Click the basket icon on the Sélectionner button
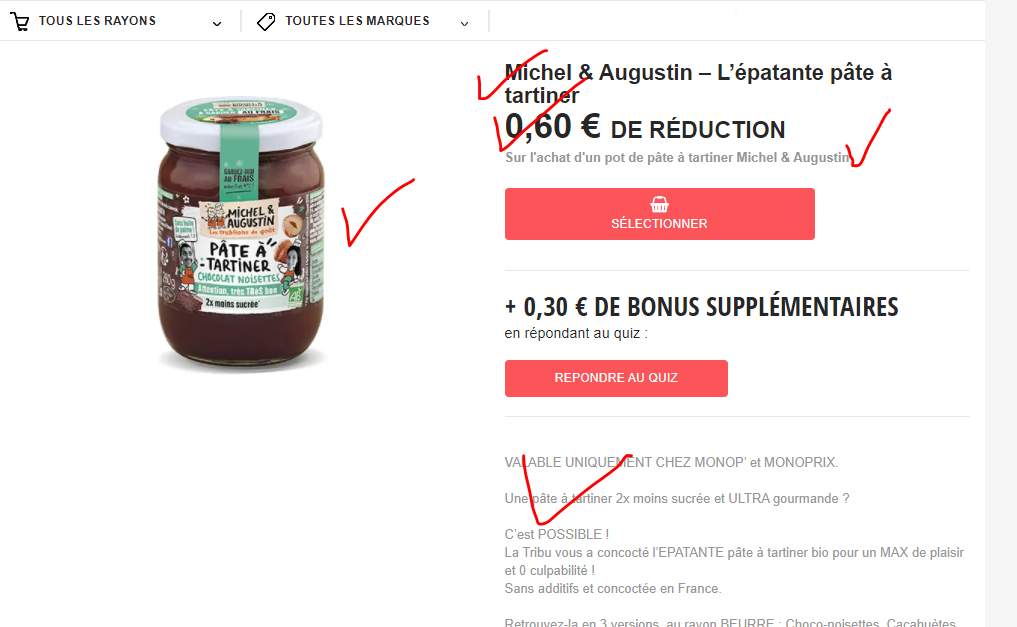Image resolution: width=1017 pixels, height=627 pixels. pos(659,204)
